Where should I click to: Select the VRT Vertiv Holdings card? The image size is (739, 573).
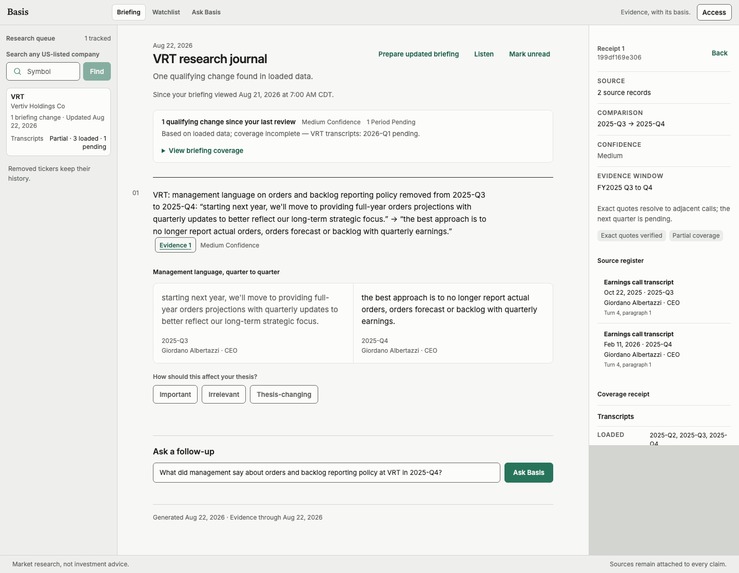[x=58, y=122]
